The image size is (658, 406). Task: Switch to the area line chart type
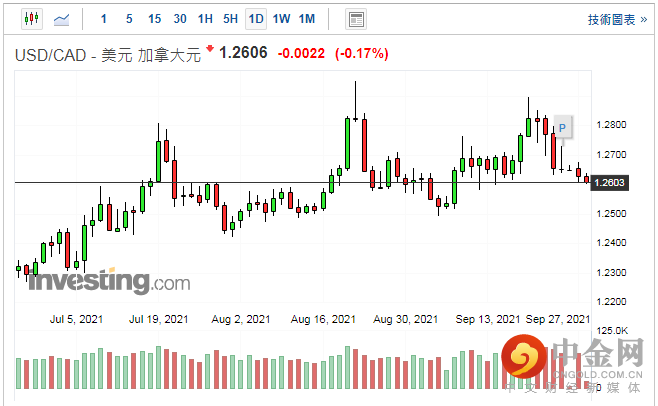[62, 19]
